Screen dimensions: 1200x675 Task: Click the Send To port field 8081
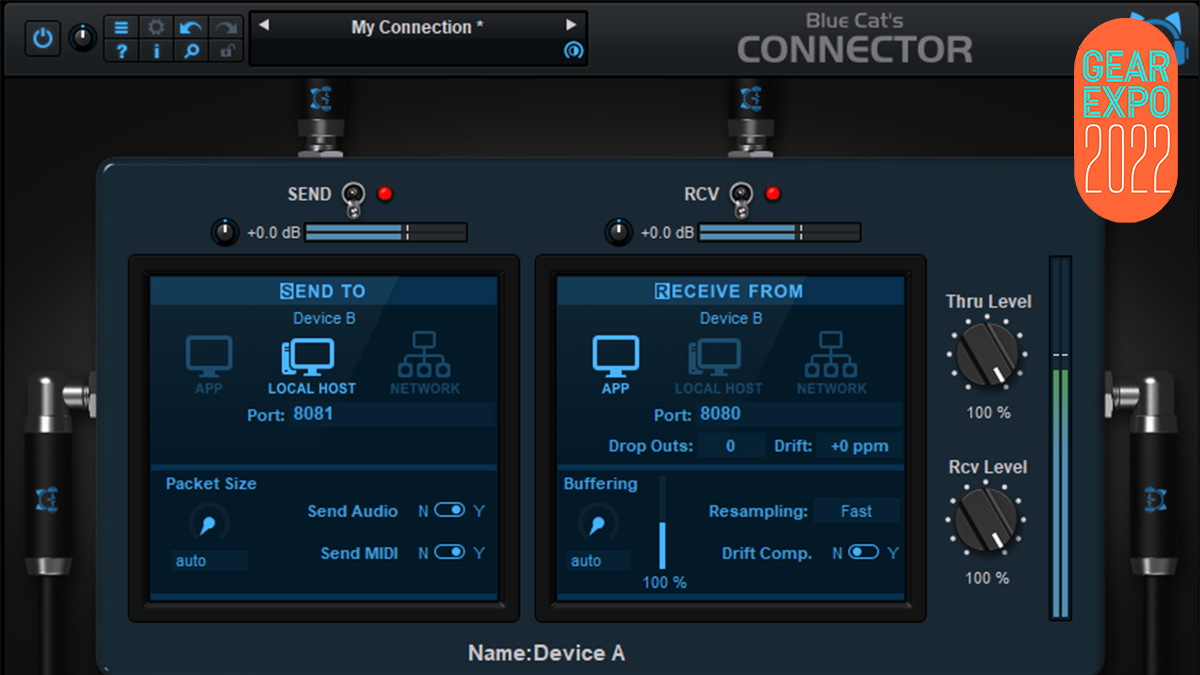click(392, 414)
